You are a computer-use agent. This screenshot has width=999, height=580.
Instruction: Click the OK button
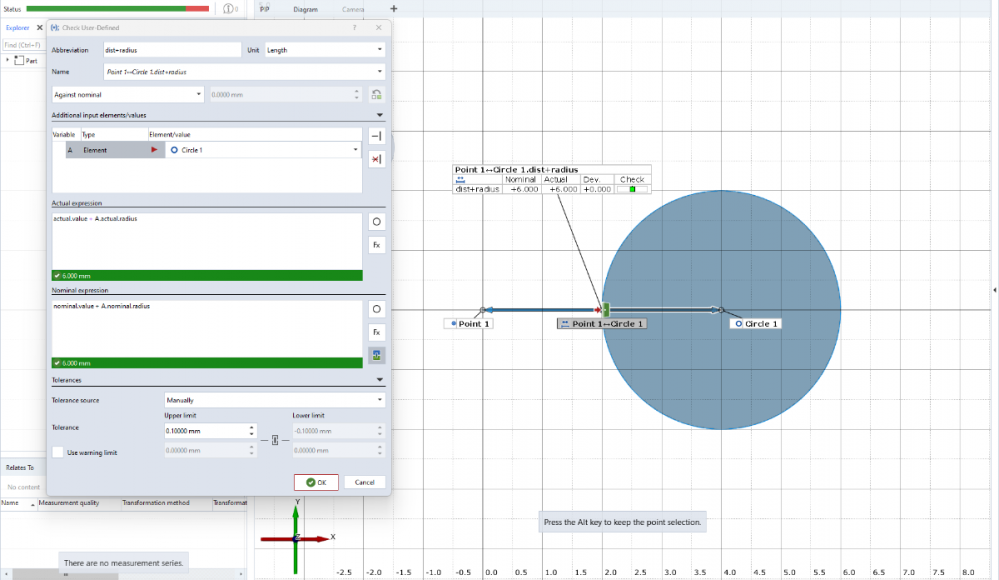(316, 482)
